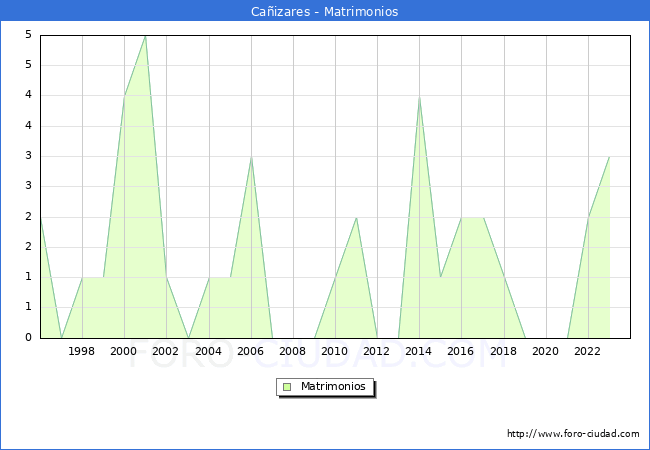Select the 2006 x-axis year label
Screen dimensions: 650x450
point(250,351)
